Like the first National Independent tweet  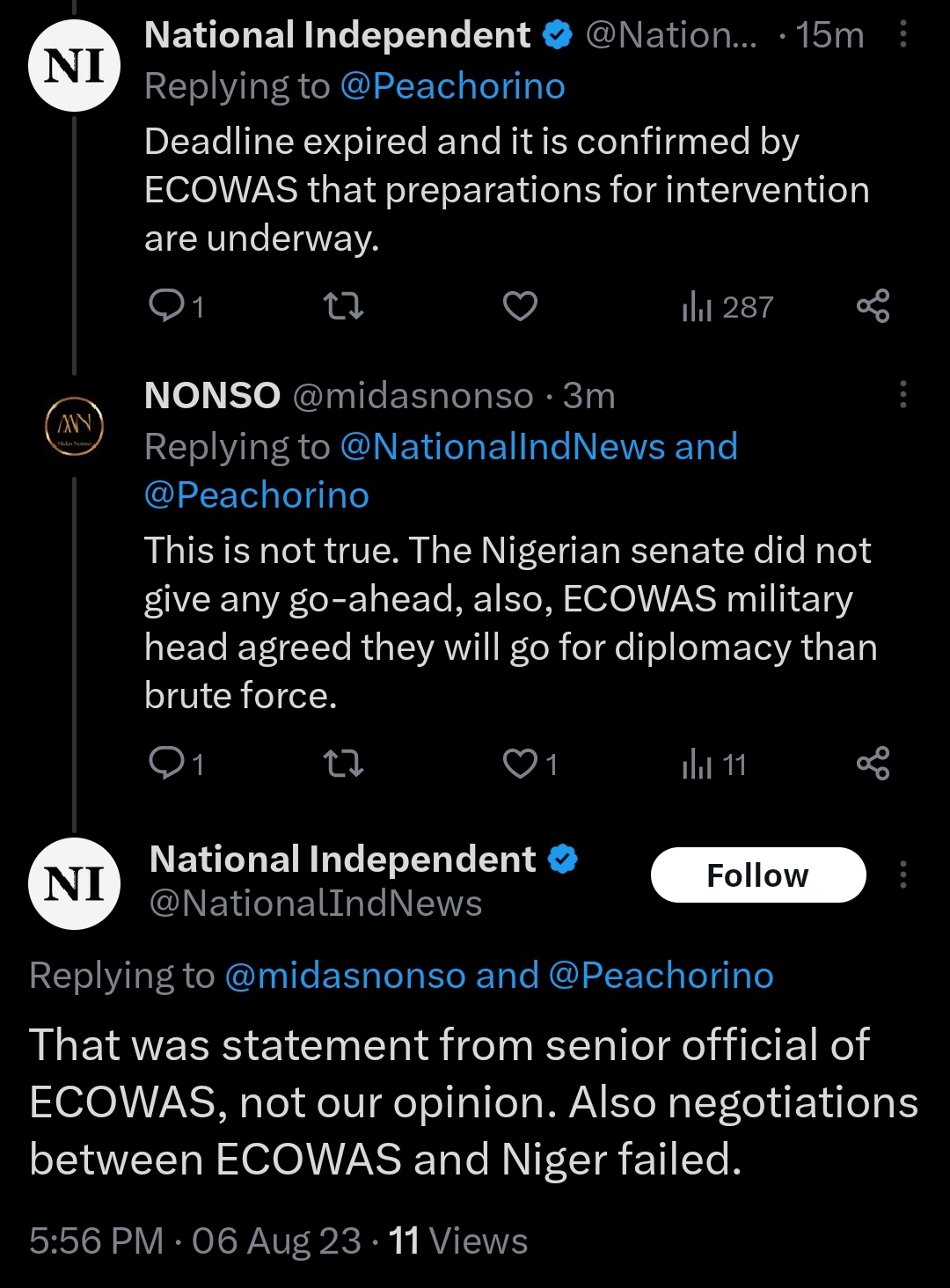coord(520,306)
